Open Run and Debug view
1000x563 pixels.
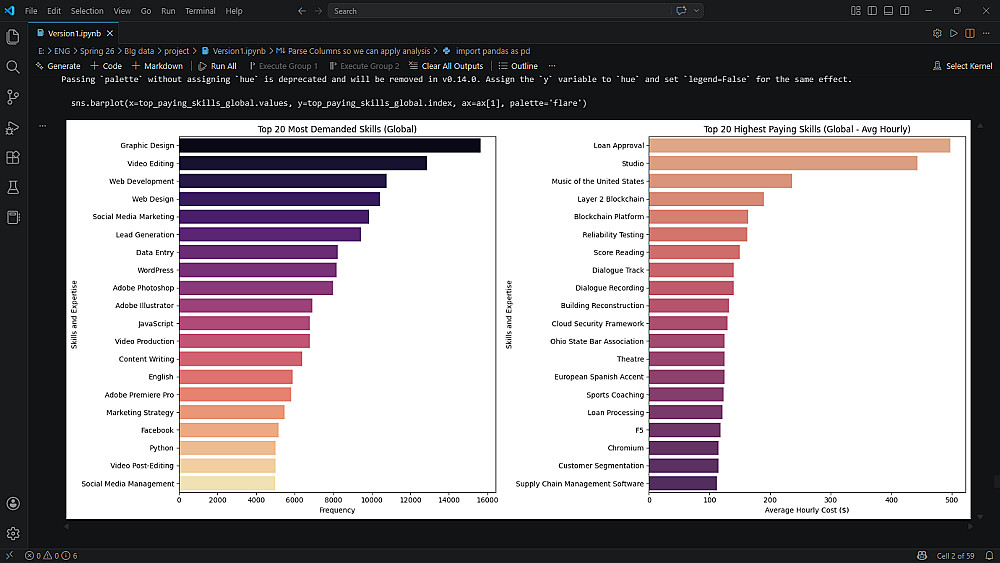click(x=13, y=127)
